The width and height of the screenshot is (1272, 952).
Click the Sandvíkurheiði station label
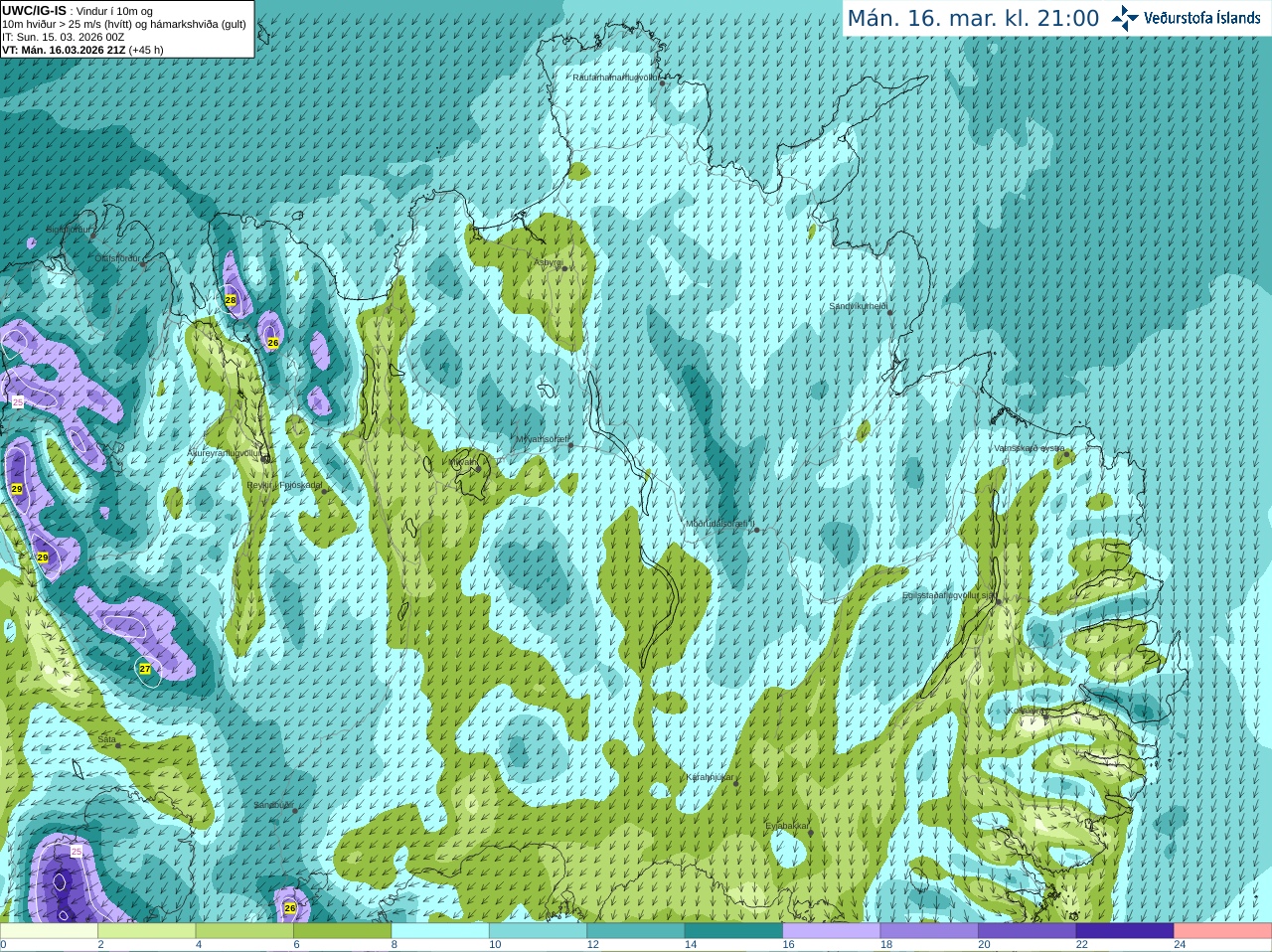click(859, 306)
